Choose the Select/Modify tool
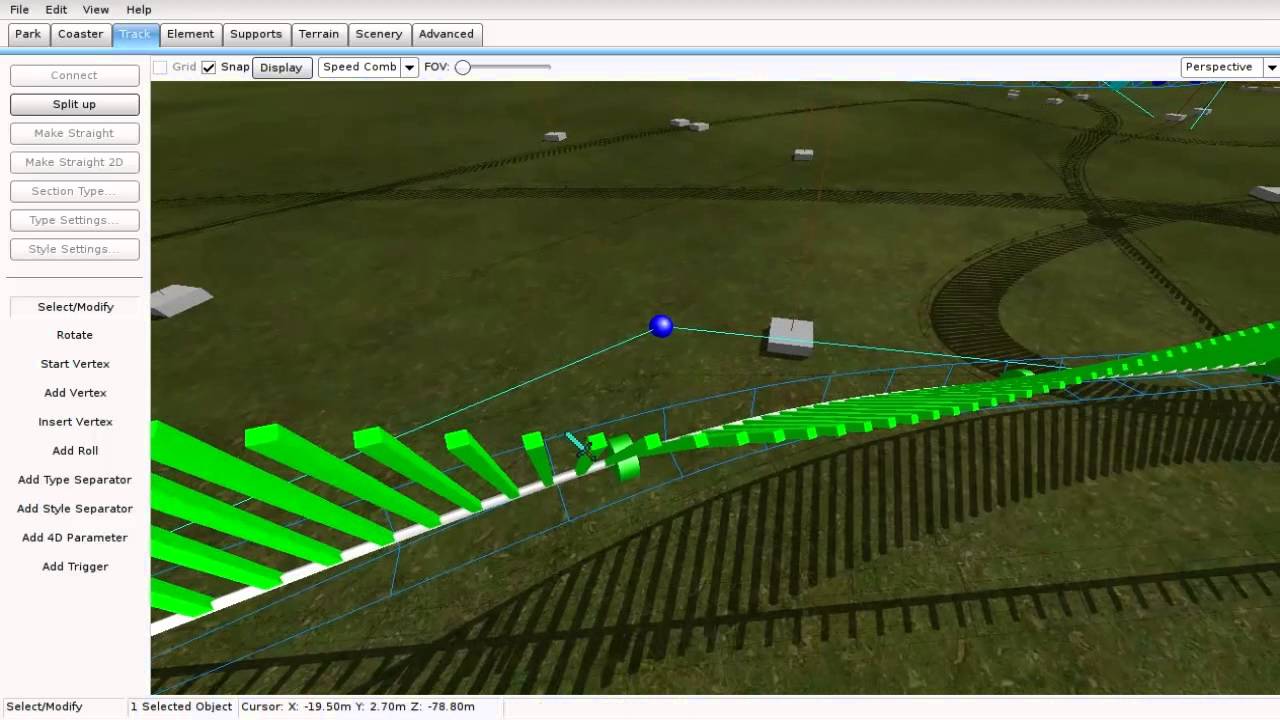Image resolution: width=1280 pixels, height=720 pixels. click(75, 307)
